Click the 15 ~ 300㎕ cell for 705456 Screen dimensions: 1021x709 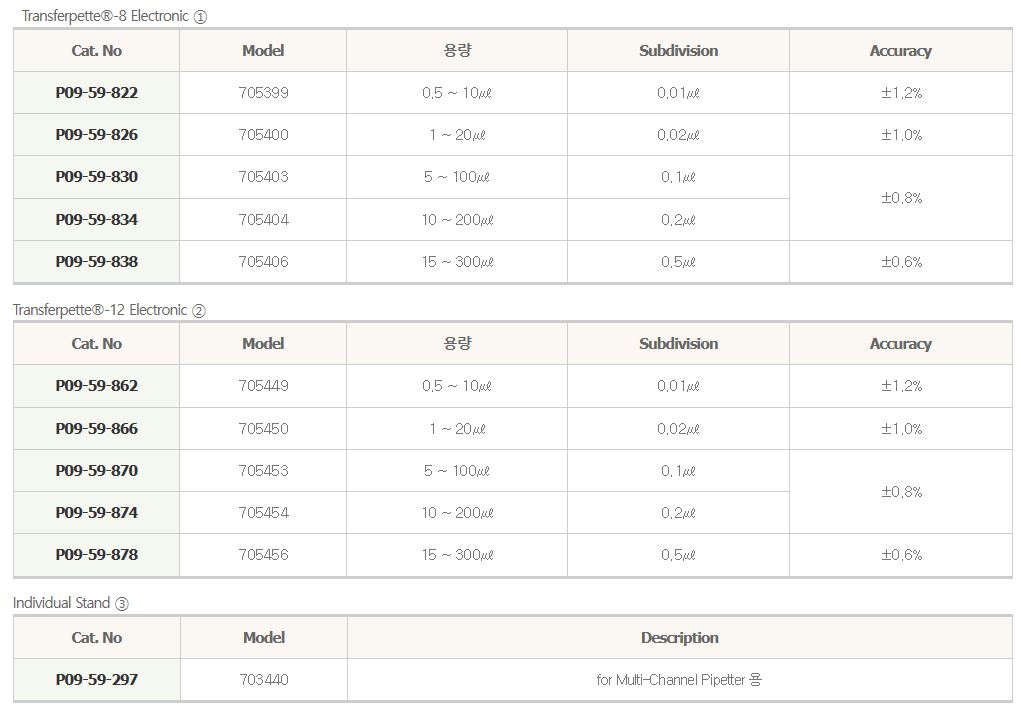pos(457,555)
